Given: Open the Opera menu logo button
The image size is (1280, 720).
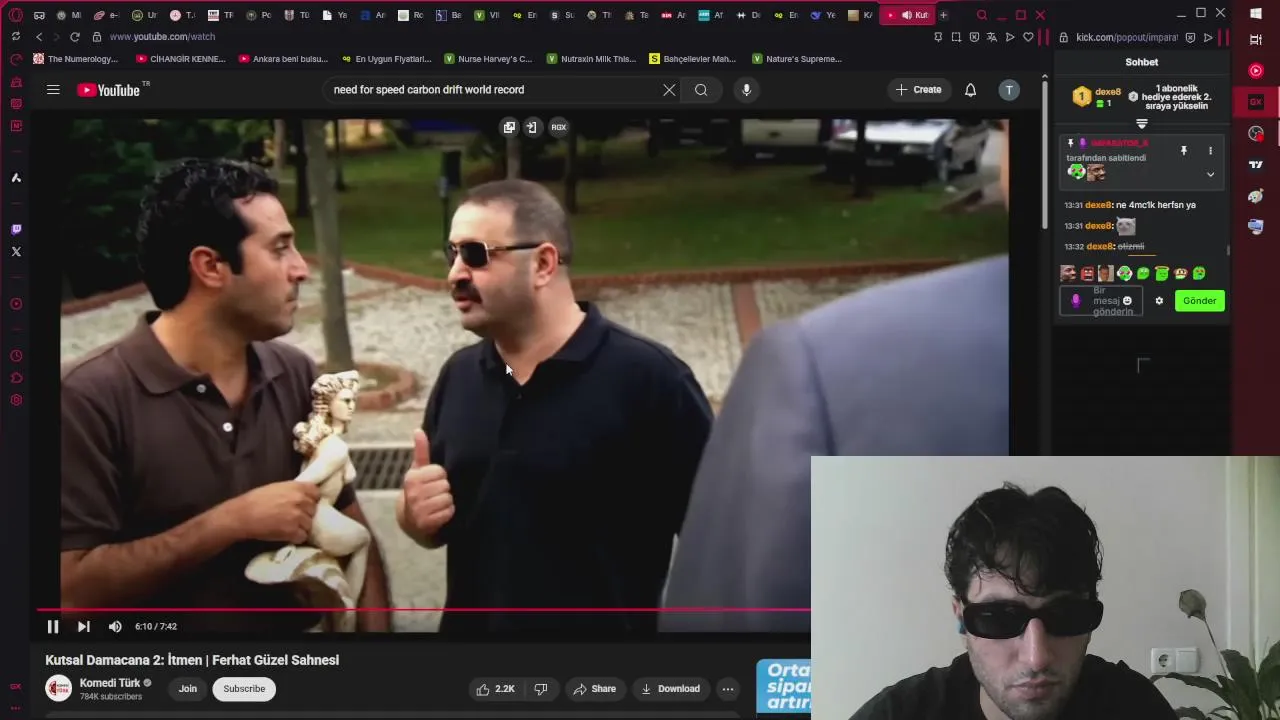Looking at the screenshot, I should click(15, 15).
